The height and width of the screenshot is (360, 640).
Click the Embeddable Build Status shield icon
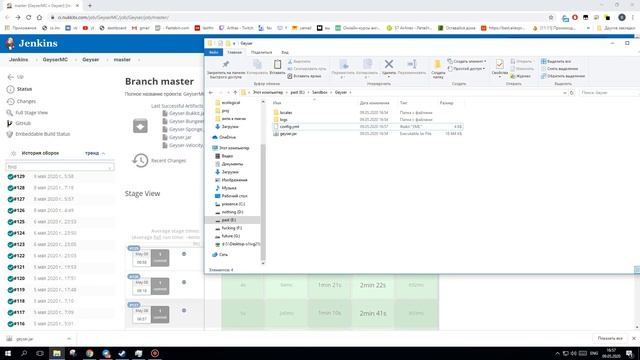pyautogui.click(x=10, y=134)
